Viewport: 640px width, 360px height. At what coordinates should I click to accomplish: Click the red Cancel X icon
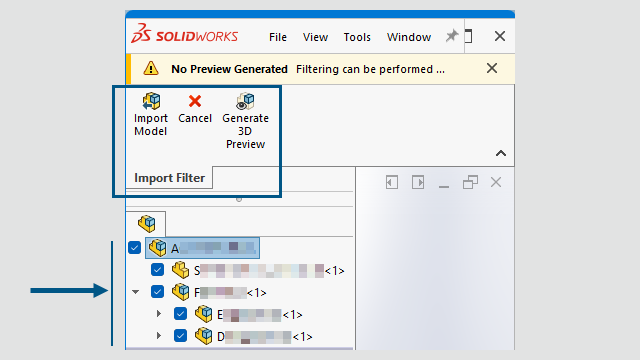195,101
